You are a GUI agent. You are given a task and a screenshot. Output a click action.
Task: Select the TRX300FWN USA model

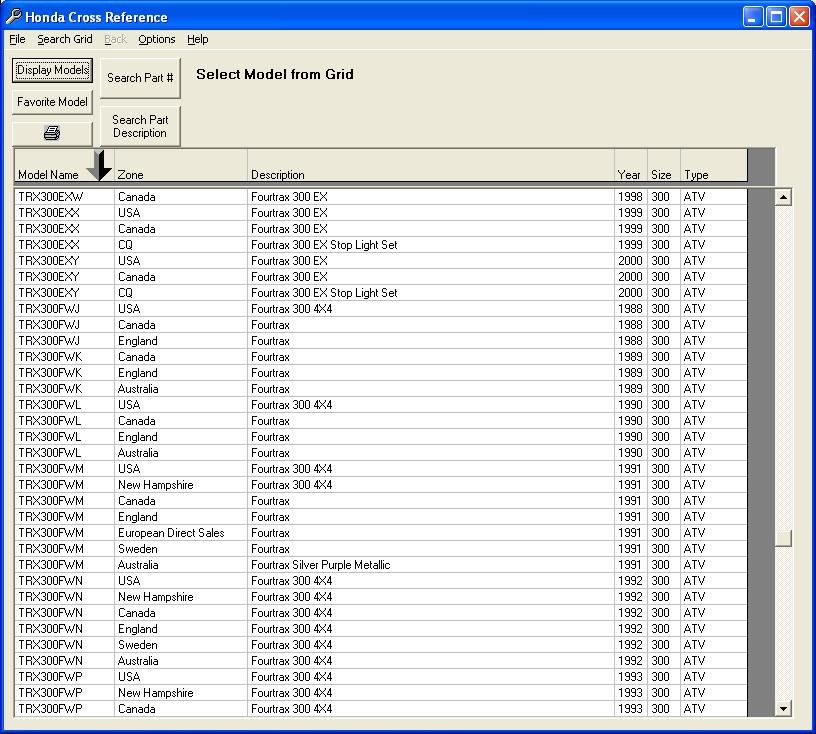point(381,581)
